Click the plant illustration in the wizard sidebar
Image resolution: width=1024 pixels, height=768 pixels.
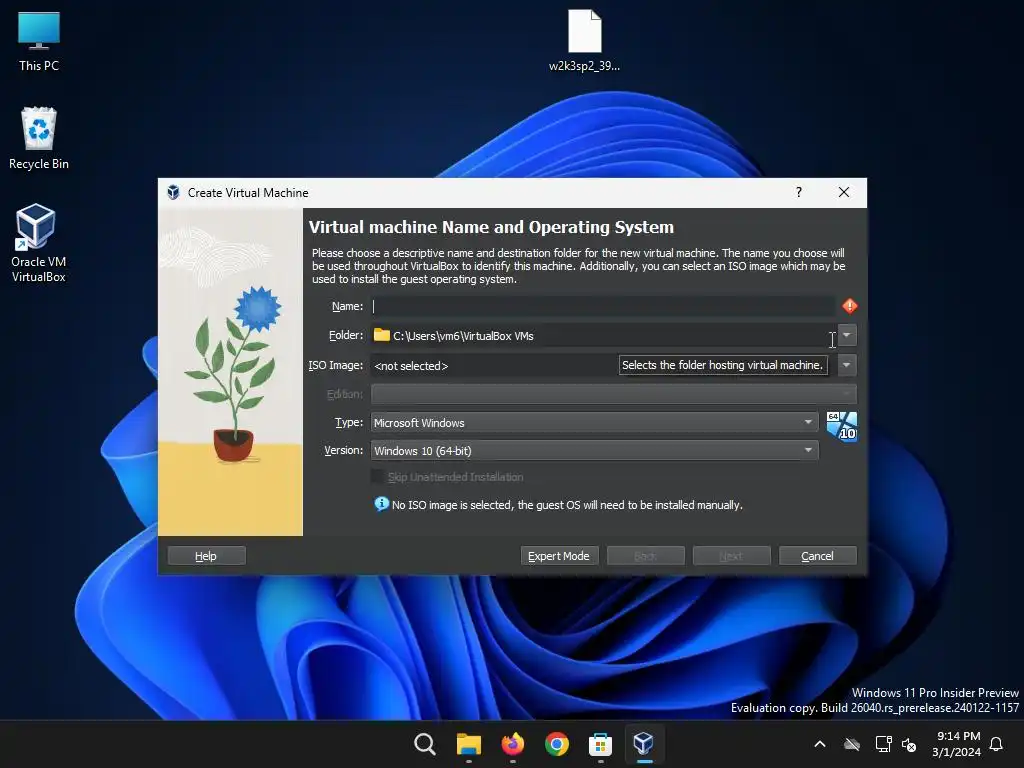pyautogui.click(x=231, y=372)
